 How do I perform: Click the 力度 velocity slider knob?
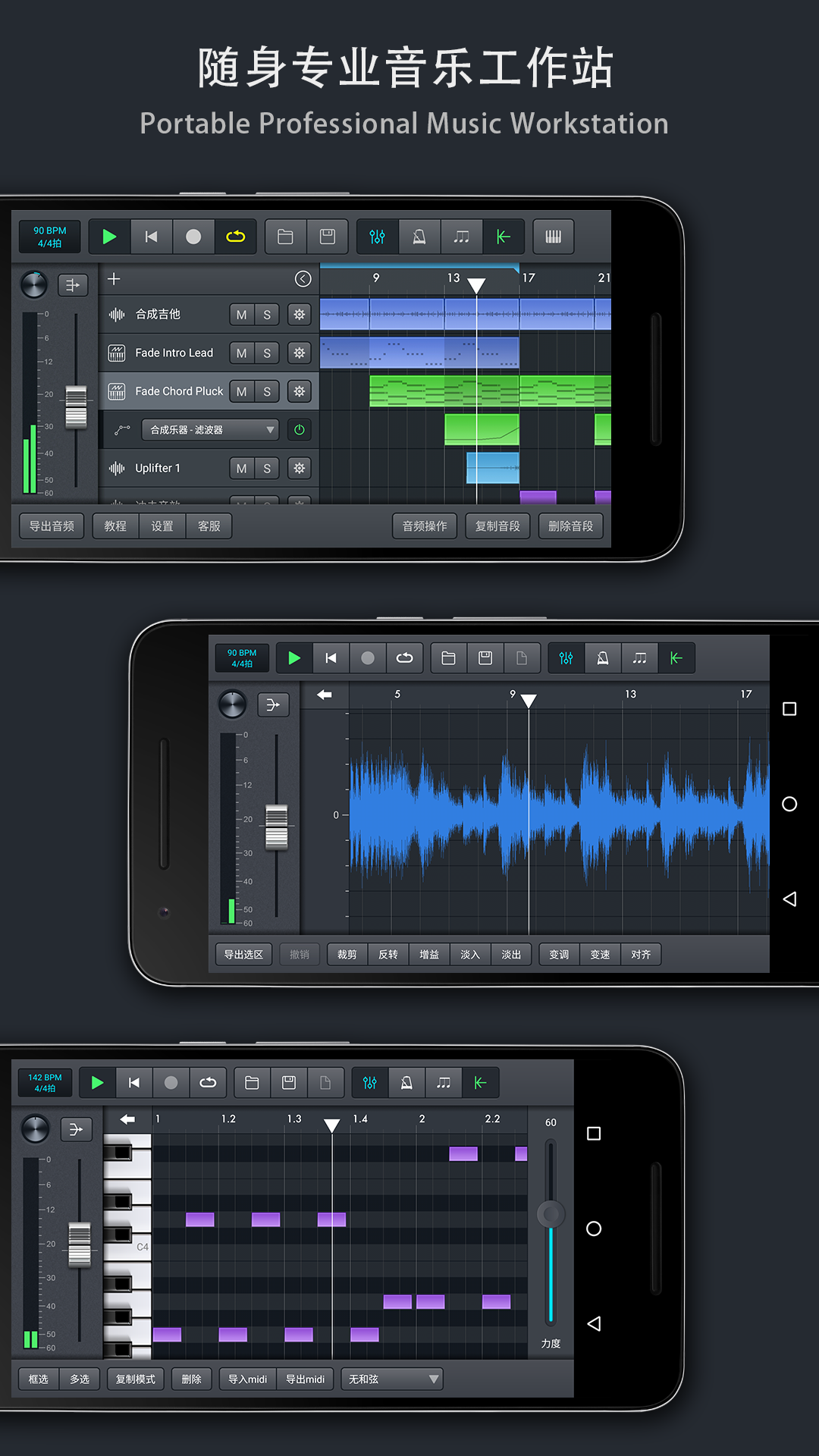(551, 1214)
